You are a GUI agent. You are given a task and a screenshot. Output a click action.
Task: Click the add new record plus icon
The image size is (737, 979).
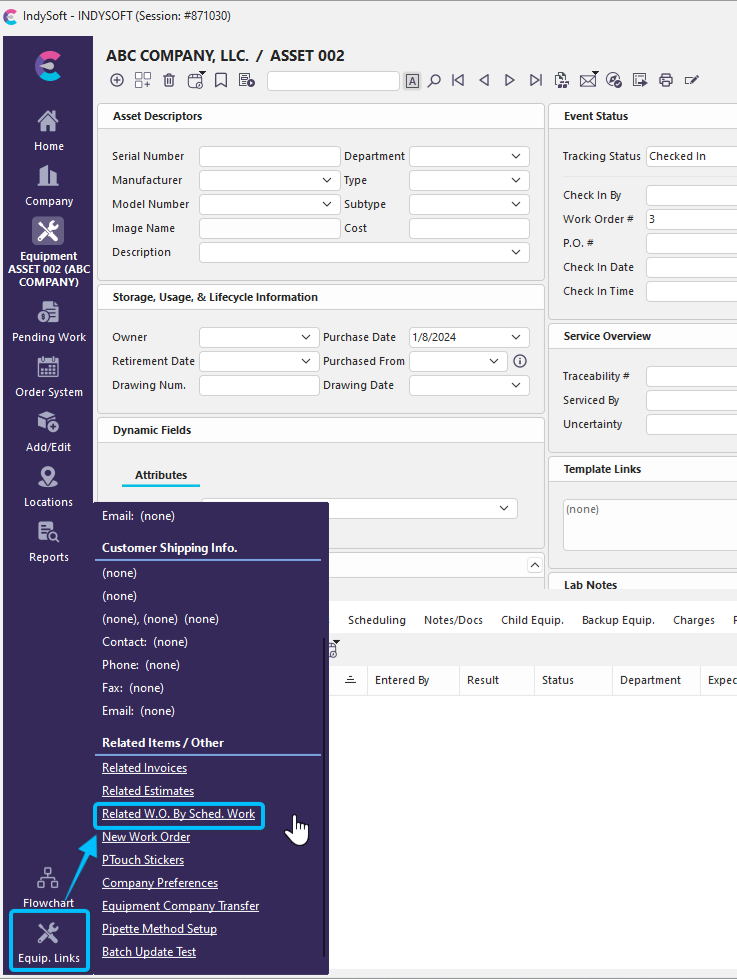(117, 81)
